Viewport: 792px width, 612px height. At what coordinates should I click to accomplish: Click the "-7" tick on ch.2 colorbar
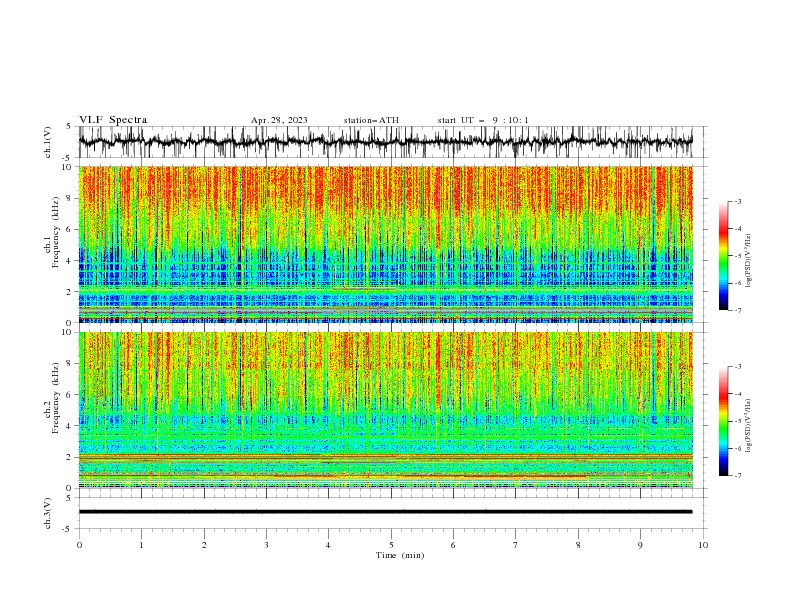tap(738, 475)
